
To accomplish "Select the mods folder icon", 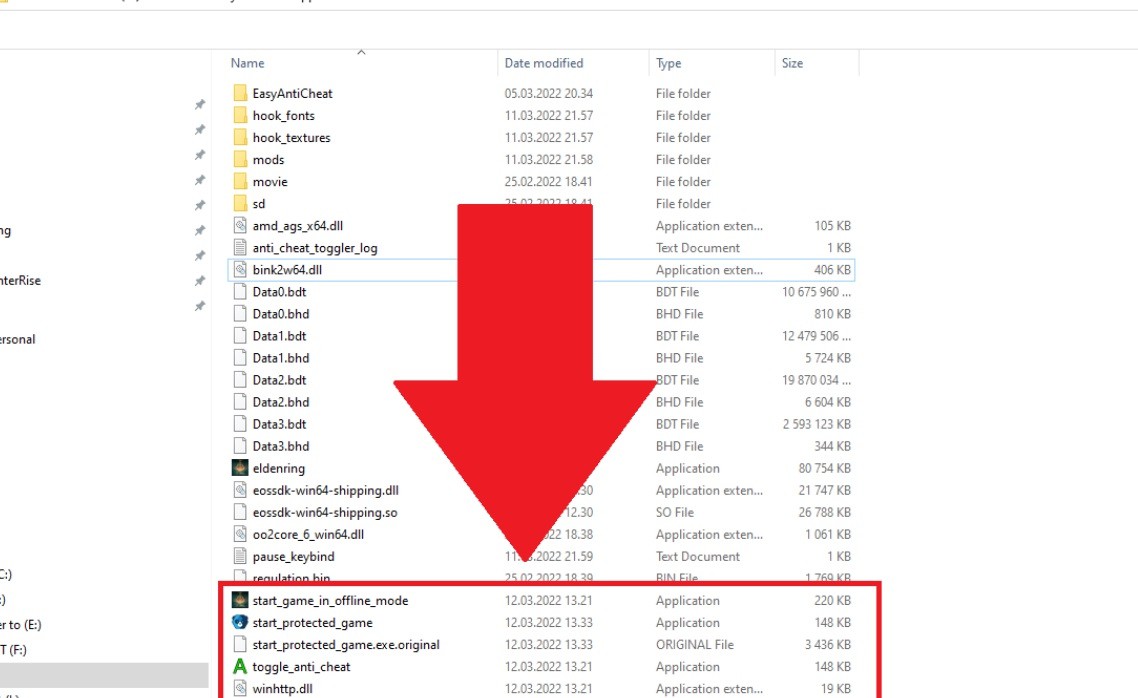I will (239, 159).
